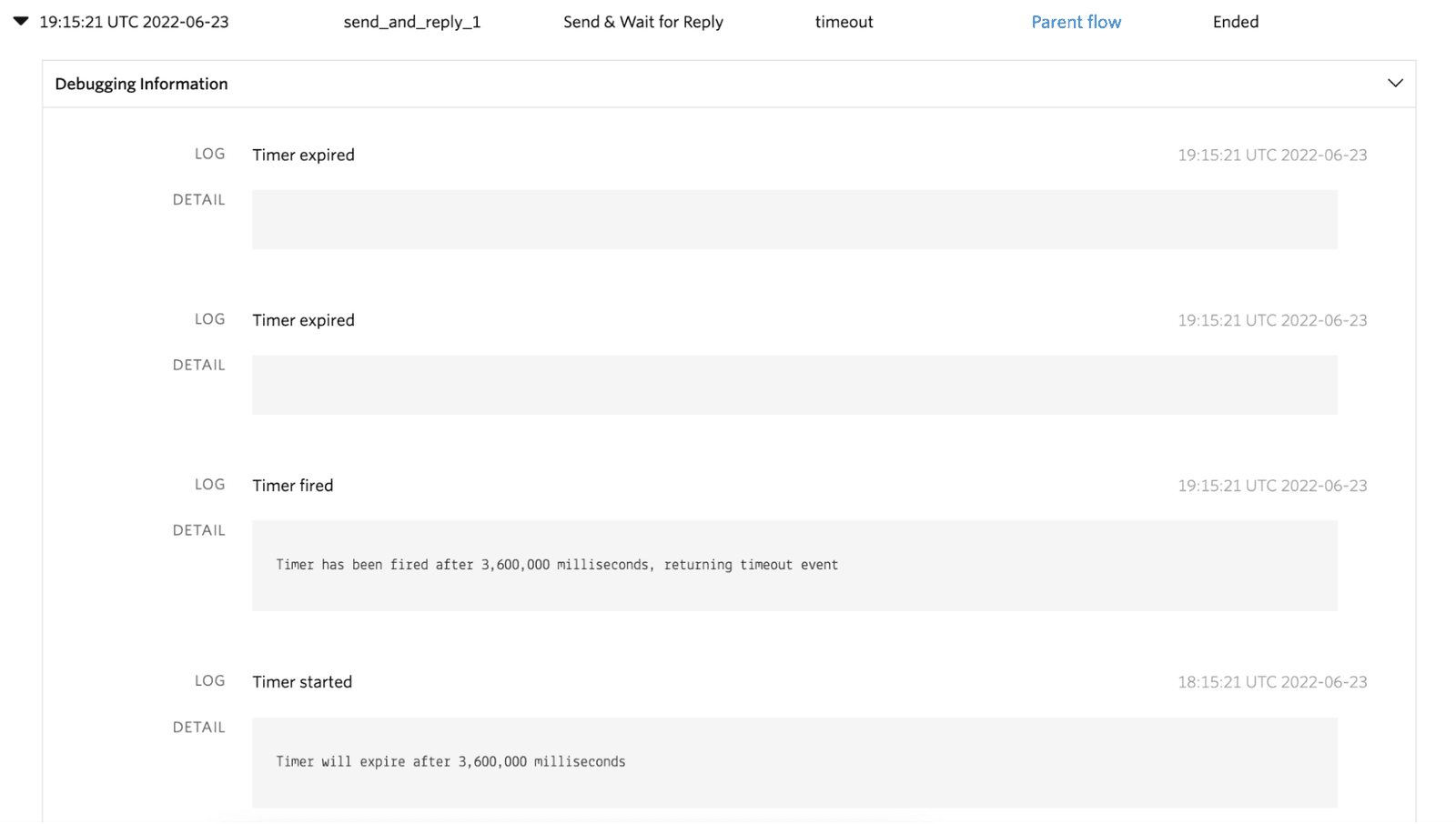Screen dimensions: 1456x824
Task: Click the Timer fired detail message text
Action: [556, 564]
